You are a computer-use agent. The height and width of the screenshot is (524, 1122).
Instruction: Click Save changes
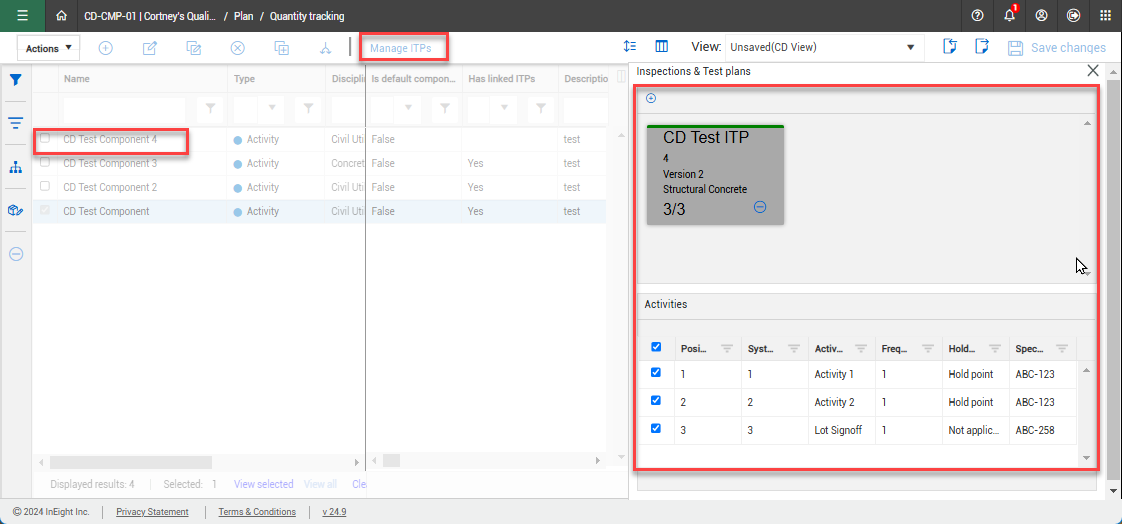click(1057, 48)
